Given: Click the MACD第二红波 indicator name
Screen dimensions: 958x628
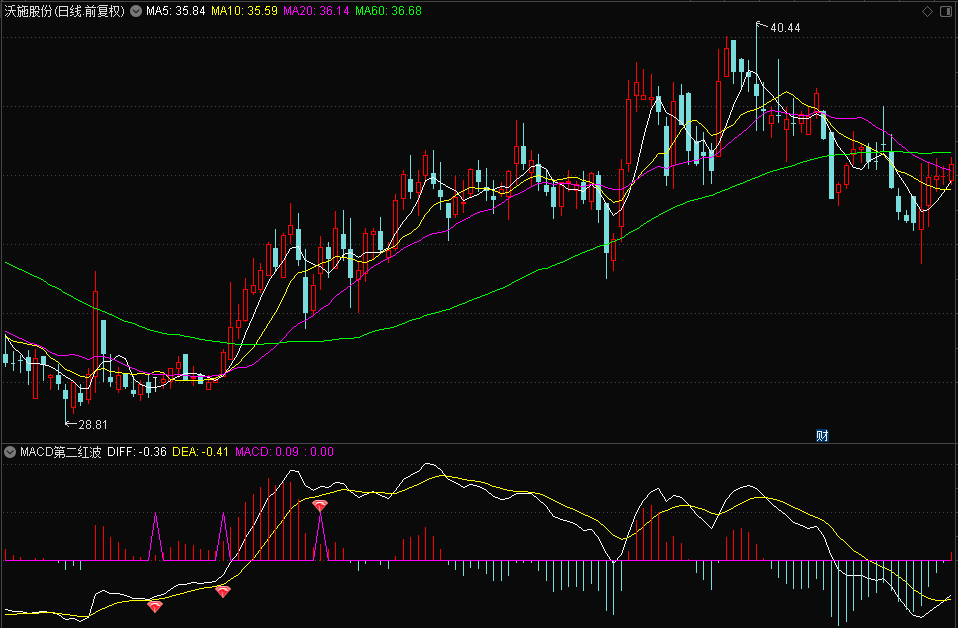Looking at the screenshot, I should point(60,452).
